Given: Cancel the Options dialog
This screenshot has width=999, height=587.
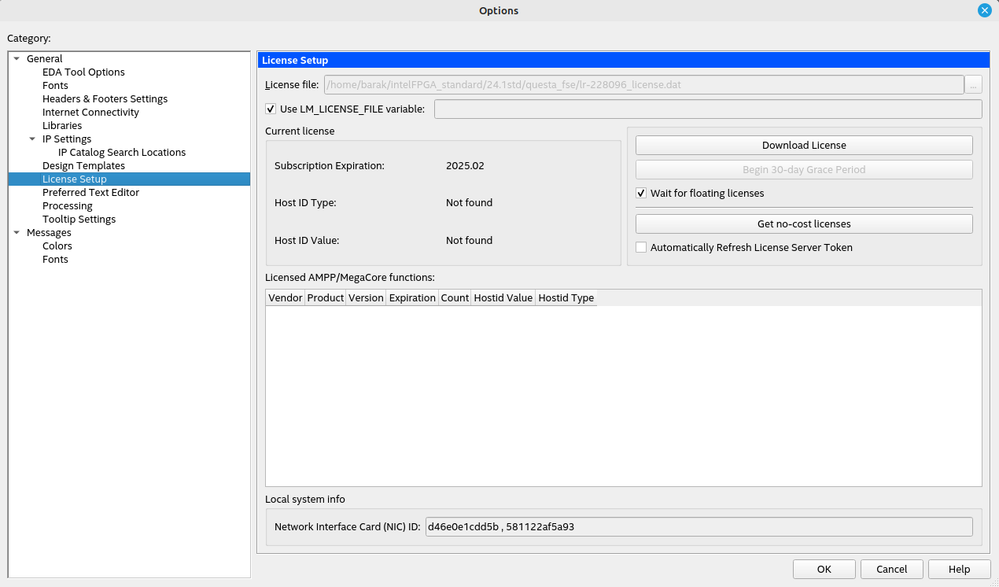Looking at the screenshot, I should click(891, 569).
